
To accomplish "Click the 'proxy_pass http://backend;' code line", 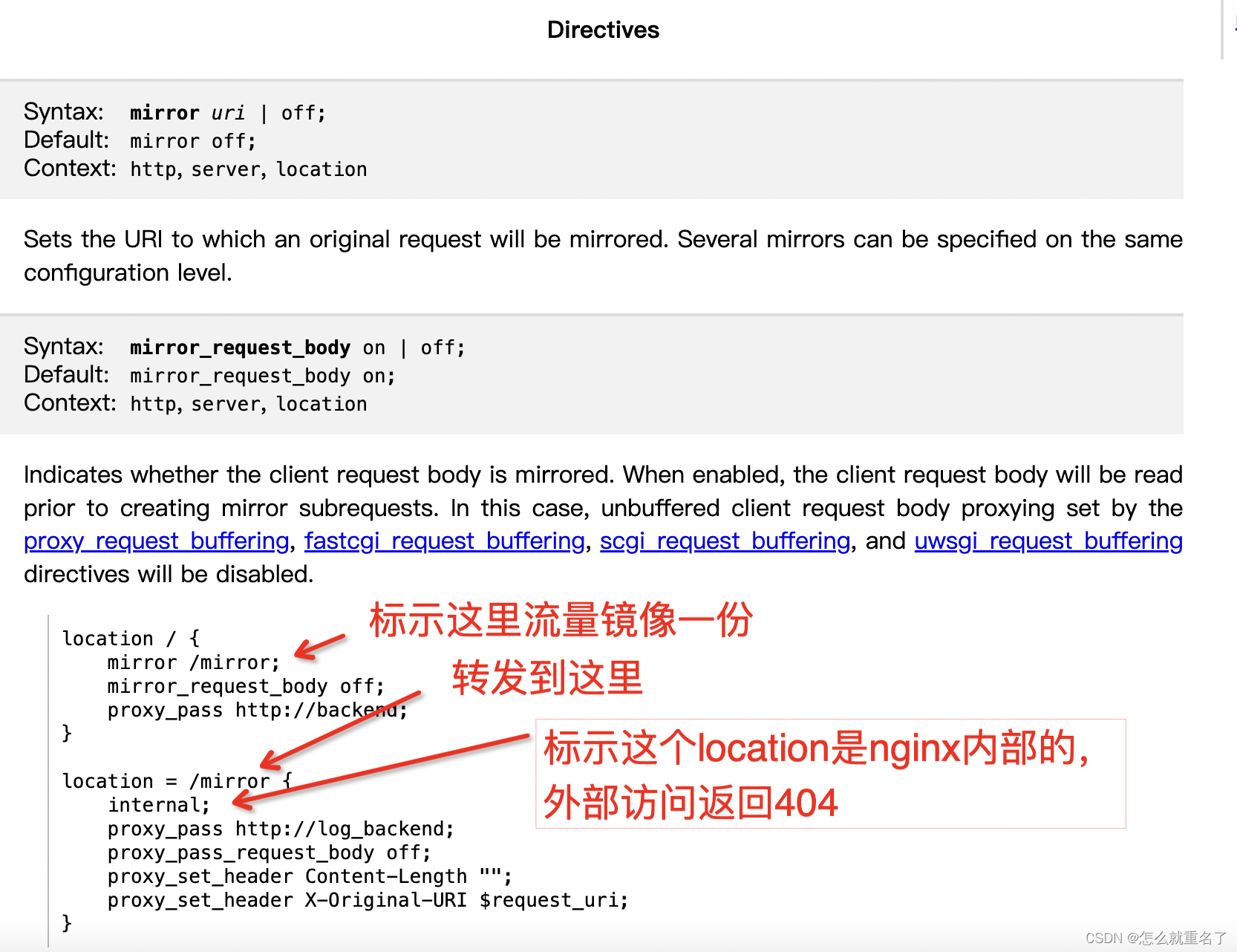I will pyautogui.click(x=258, y=710).
